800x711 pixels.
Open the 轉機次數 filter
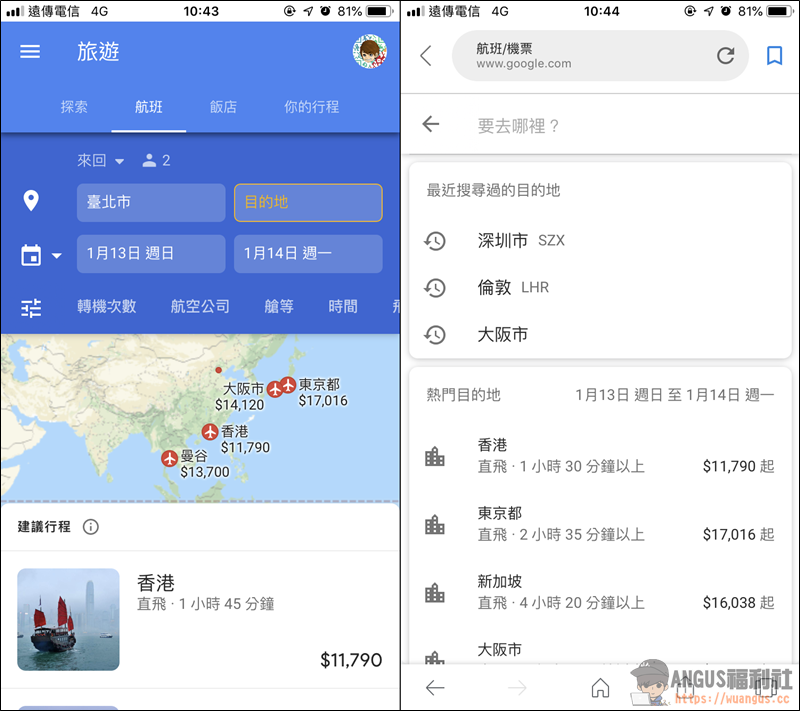click(106, 307)
